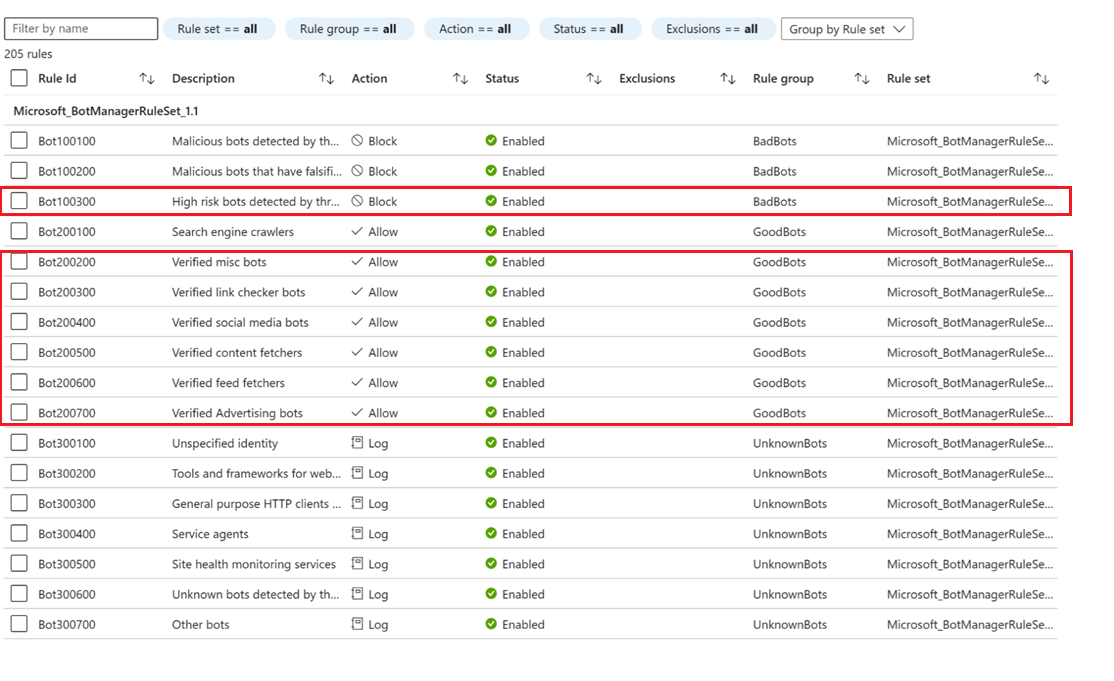
Task: Click the Block icon on Bot100200 row
Action: (357, 170)
